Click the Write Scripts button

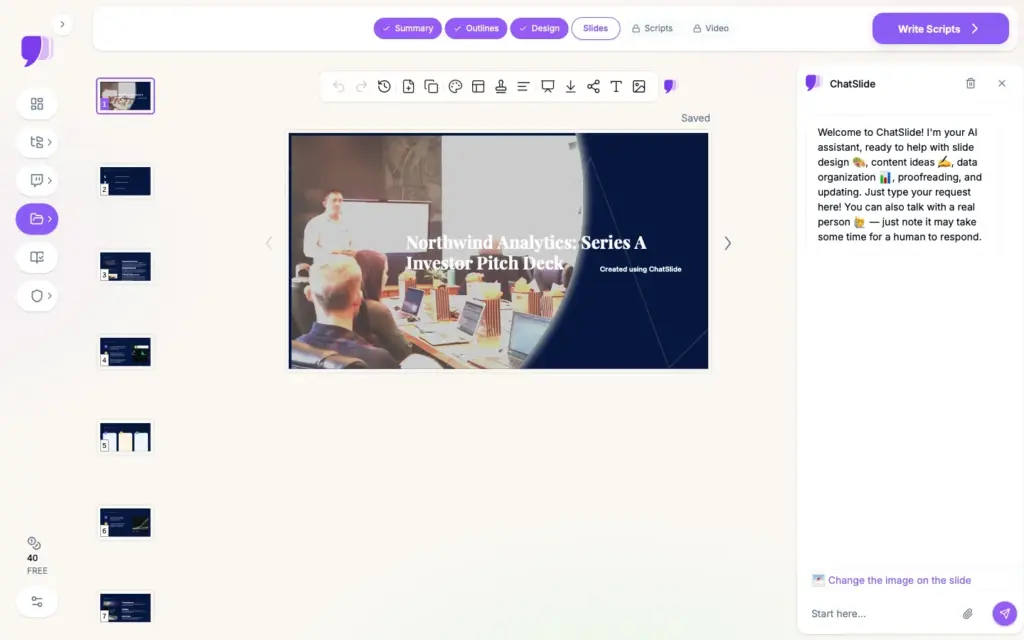(x=940, y=29)
